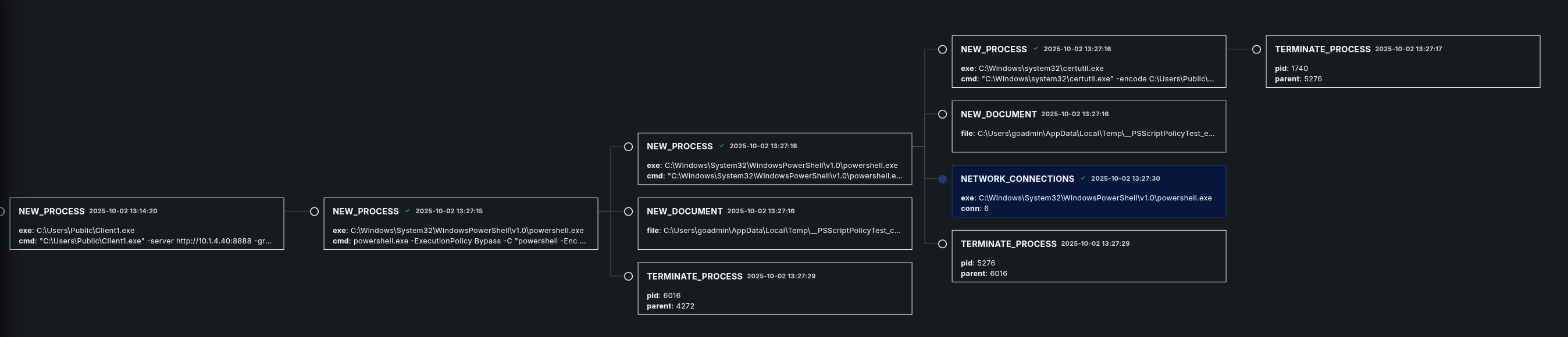Open the certutil.exe -encode process card
The height and width of the screenshot is (337, 1568).
[x=1088, y=62]
